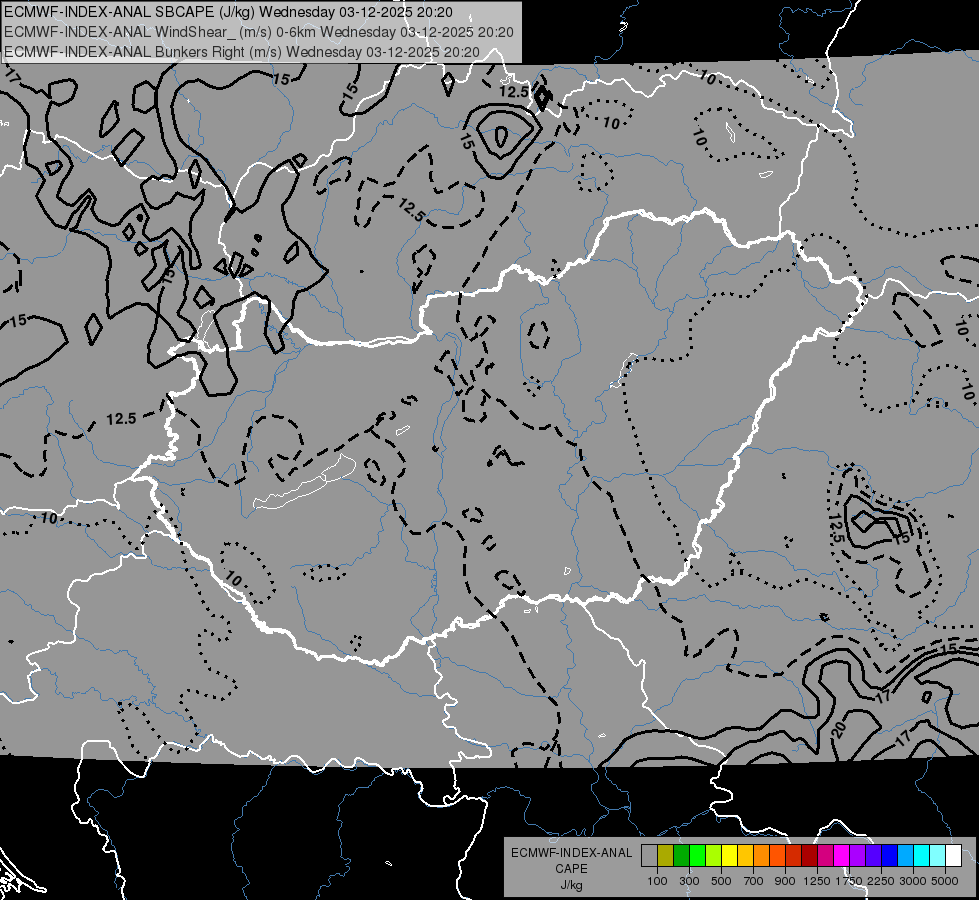Pick the sky blue legend swatch

905,855
